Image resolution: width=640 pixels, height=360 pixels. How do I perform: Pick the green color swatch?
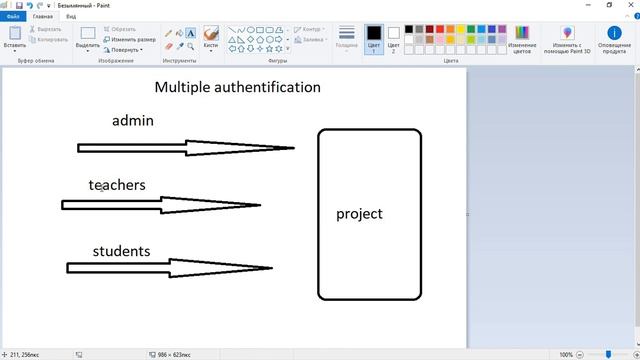[471, 29]
